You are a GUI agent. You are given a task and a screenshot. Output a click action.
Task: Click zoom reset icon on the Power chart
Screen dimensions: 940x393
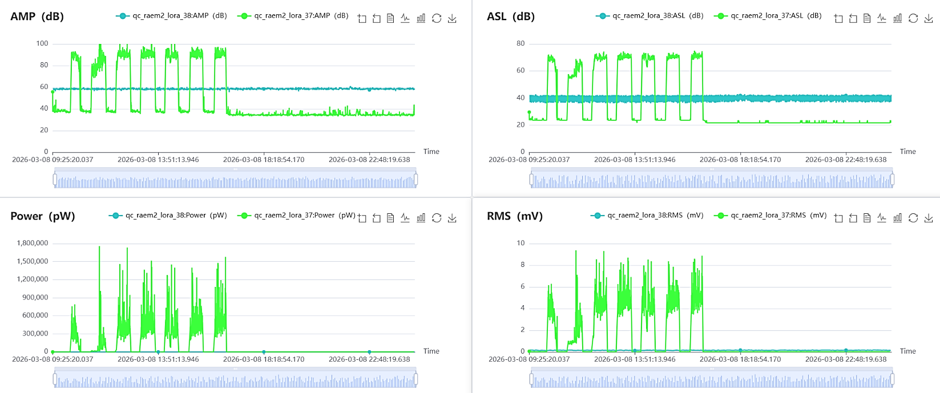(x=376, y=218)
